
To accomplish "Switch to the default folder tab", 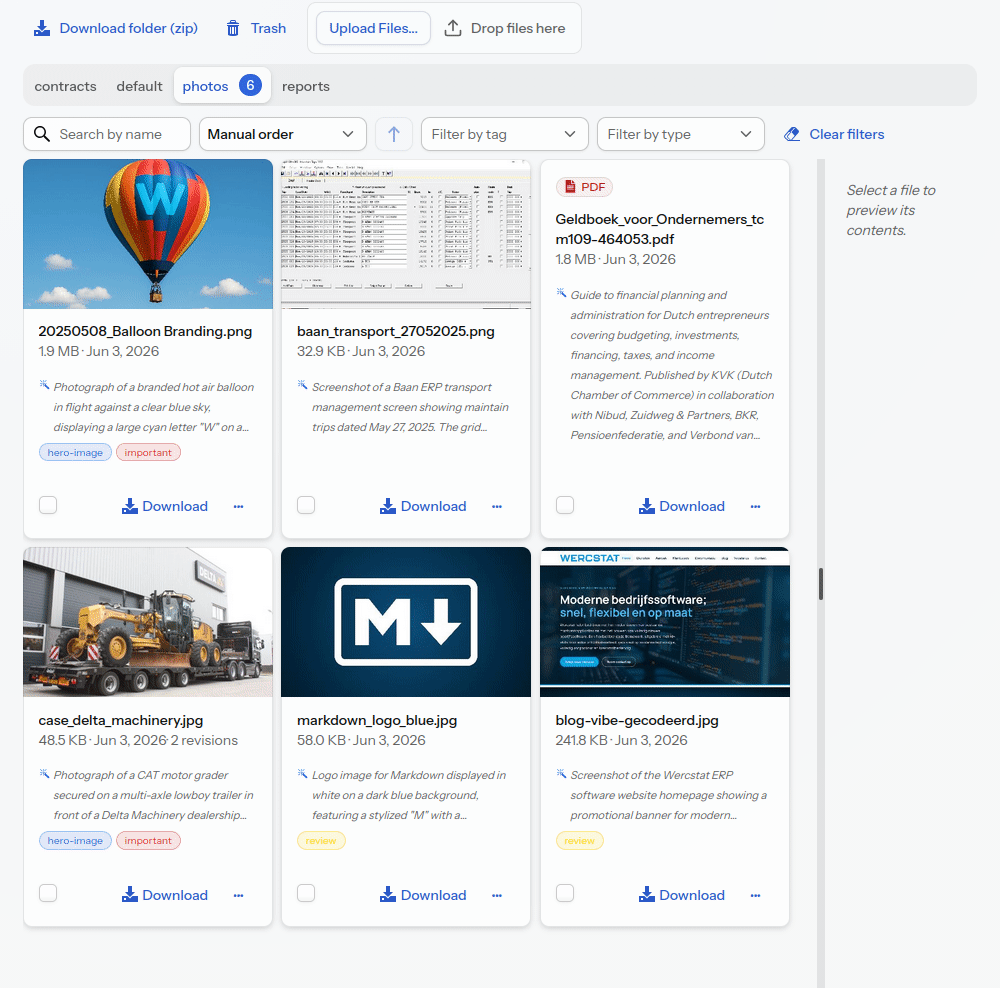I will 139,86.
